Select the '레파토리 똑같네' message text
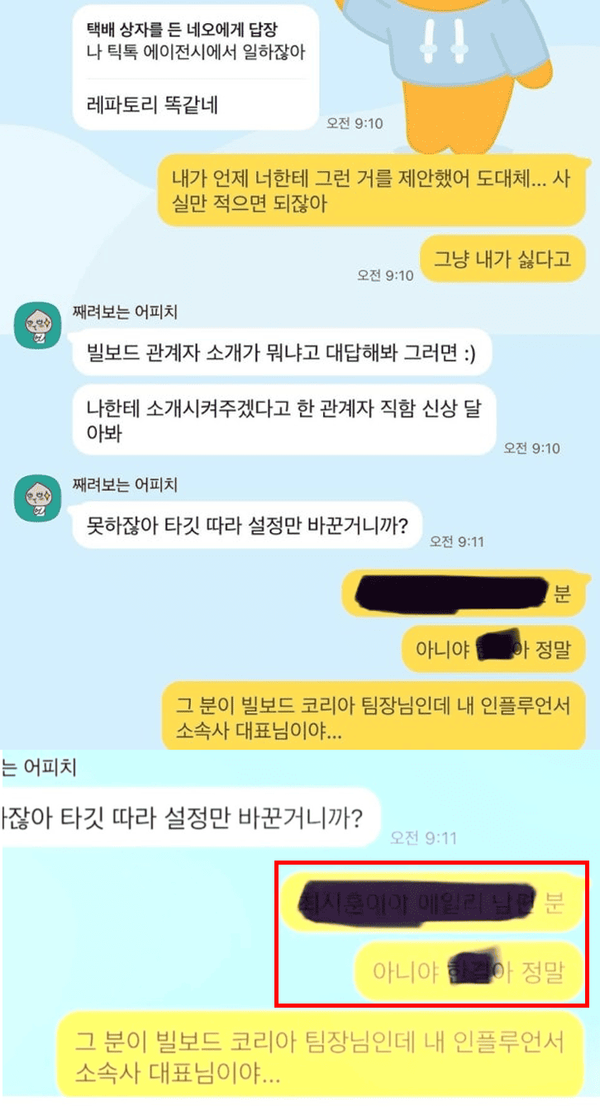This screenshot has height=1111, width=600. [x=152, y=105]
